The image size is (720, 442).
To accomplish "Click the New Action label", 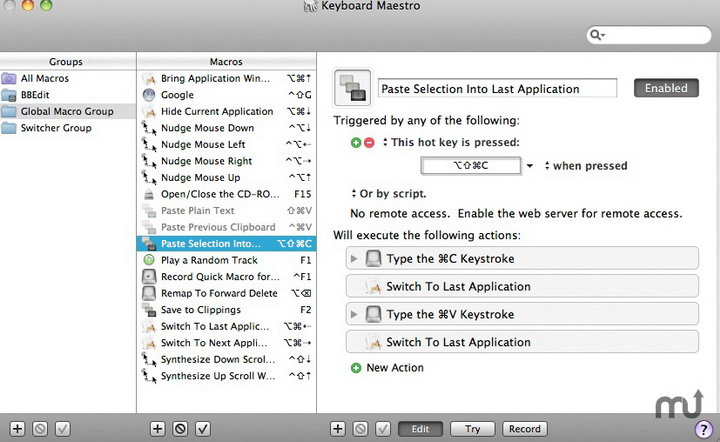I will pos(395,368).
